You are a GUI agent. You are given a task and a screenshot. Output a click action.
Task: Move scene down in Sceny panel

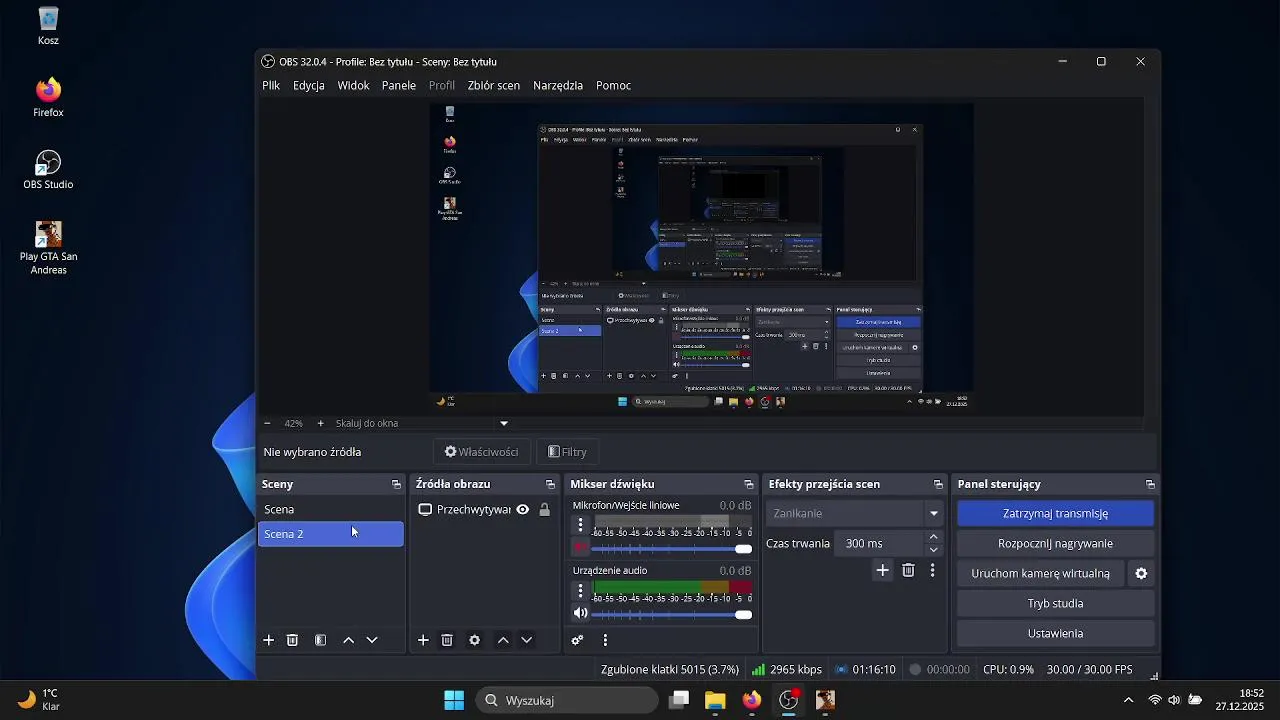(x=372, y=640)
